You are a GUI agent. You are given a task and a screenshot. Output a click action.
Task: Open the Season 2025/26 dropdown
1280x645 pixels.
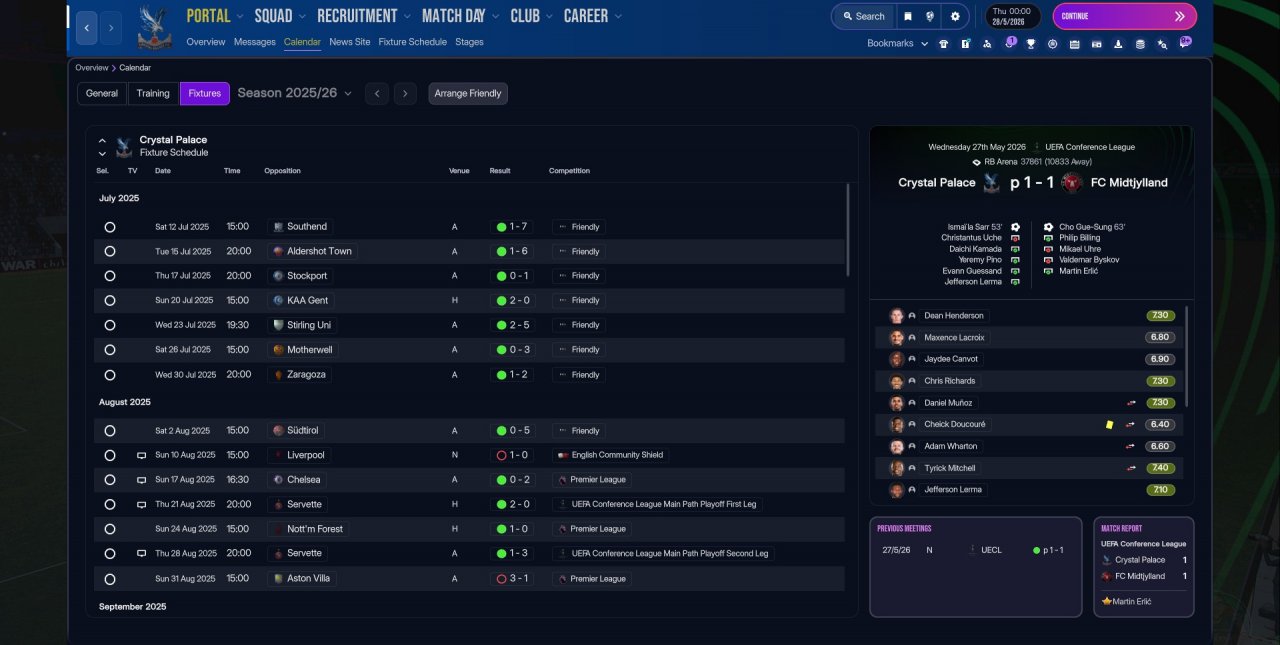point(295,93)
